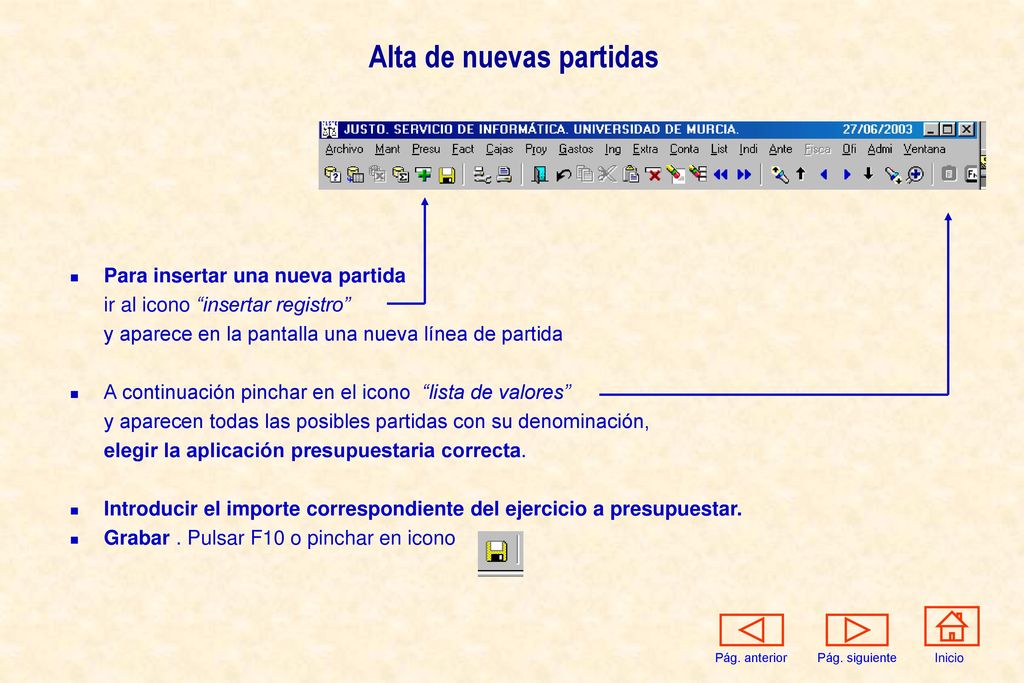This screenshot has width=1024, height=683.
Task: Open the Fact menu
Action: pyautogui.click(x=463, y=149)
